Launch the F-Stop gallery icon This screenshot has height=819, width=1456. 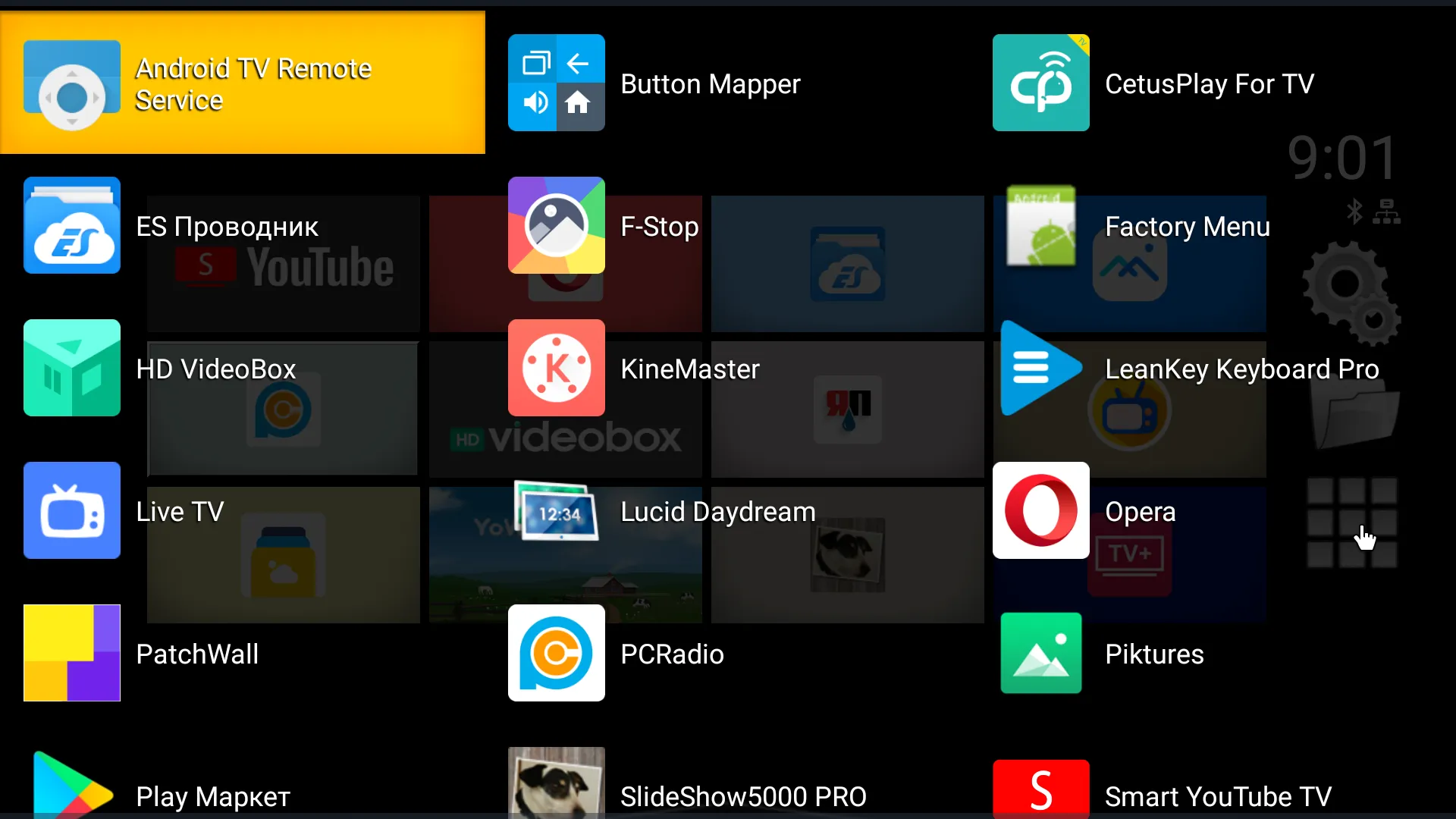557,225
